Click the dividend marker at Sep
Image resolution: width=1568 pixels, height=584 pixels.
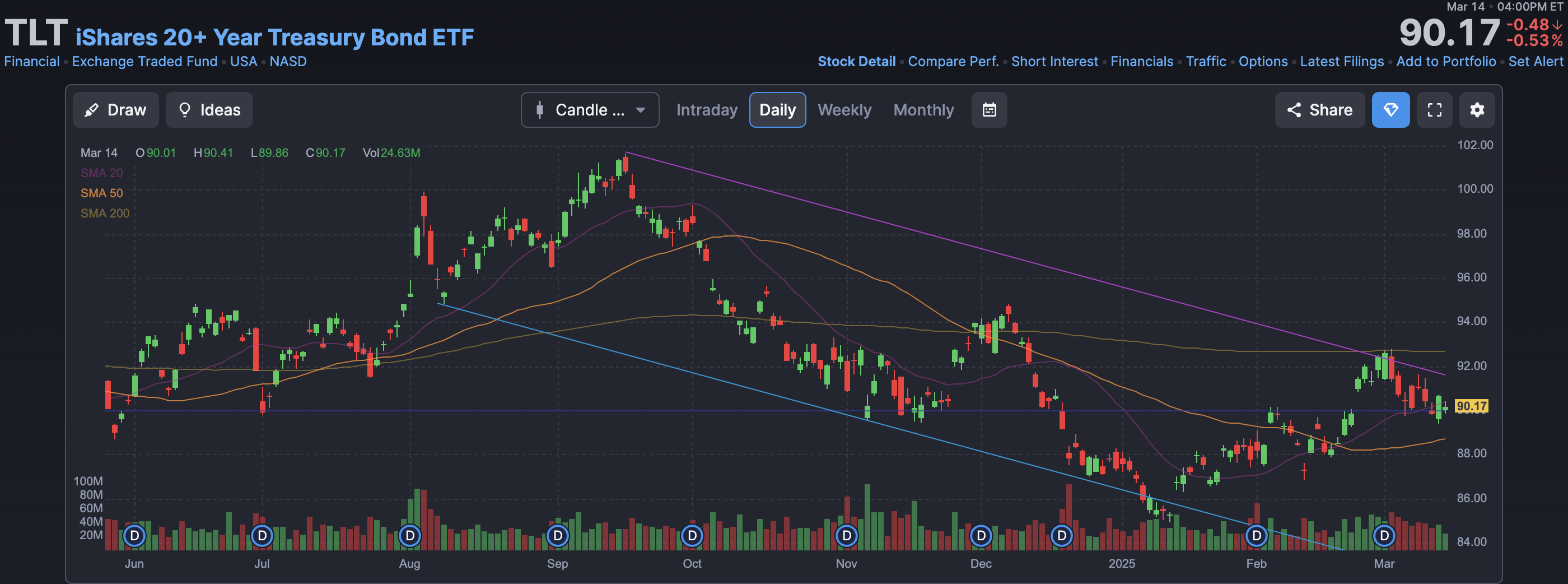point(558,536)
